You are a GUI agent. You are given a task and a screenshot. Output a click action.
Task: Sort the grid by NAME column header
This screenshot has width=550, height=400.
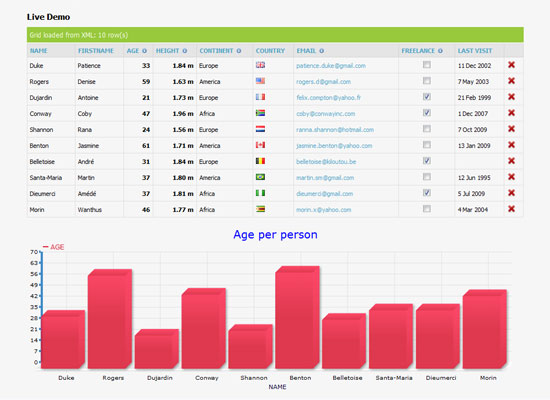point(39,51)
